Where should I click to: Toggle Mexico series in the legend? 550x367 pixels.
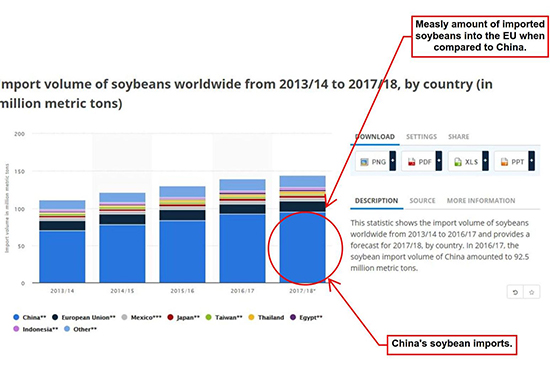coord(141,318)
